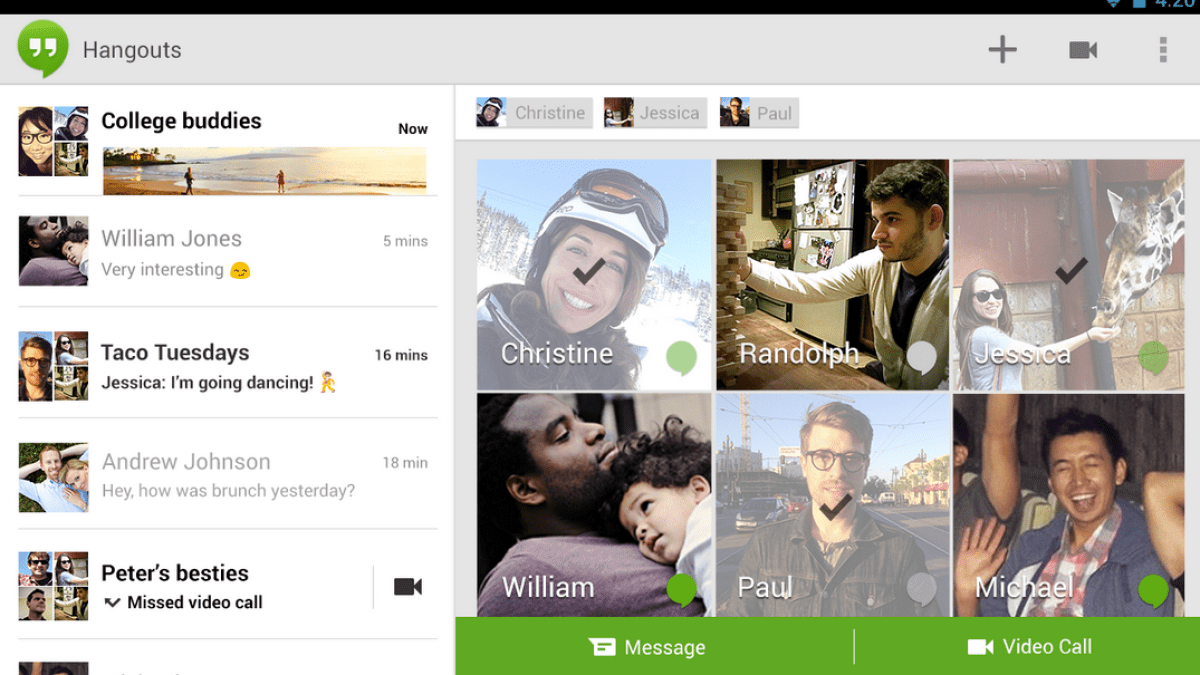Click the chat bubble on Michael's photo
This screenshot has height=675, width=1200.
tap(1153, 590)
